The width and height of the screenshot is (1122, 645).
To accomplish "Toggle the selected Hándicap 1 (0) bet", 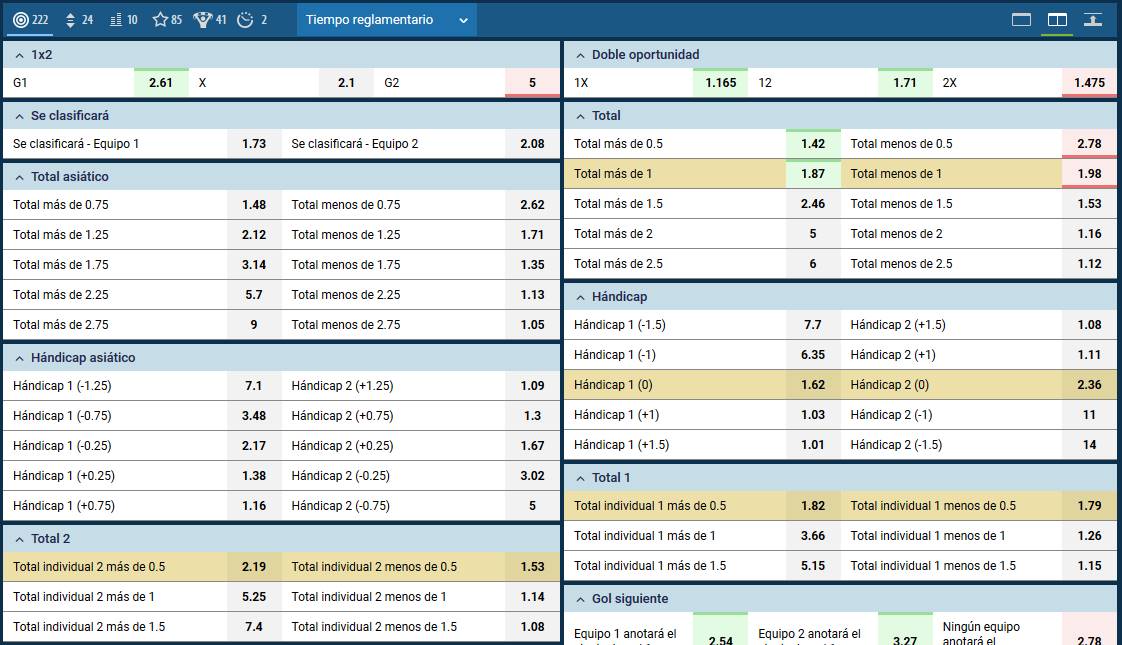I will [x=700, y=384].
